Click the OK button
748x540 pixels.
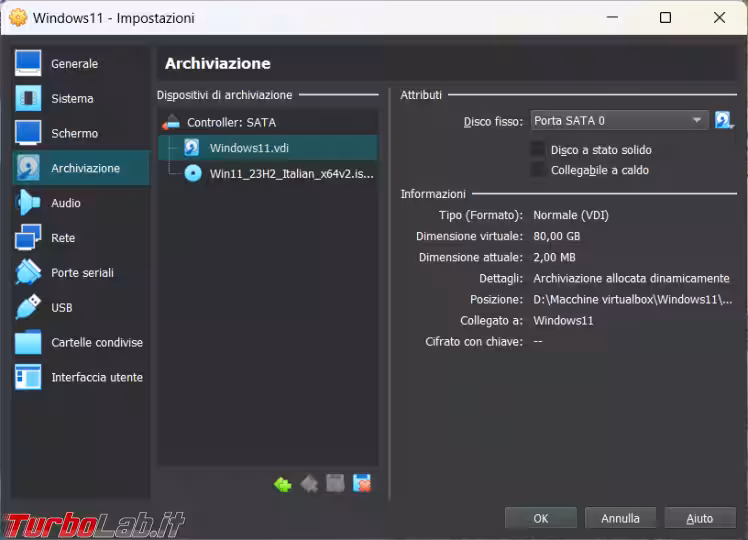pyautogui.click(x=540, y=518)
